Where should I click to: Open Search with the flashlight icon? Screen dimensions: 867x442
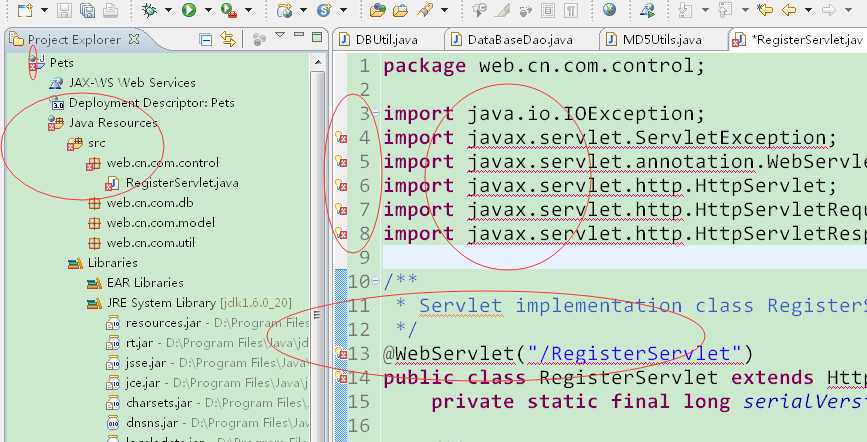(425, 9)
